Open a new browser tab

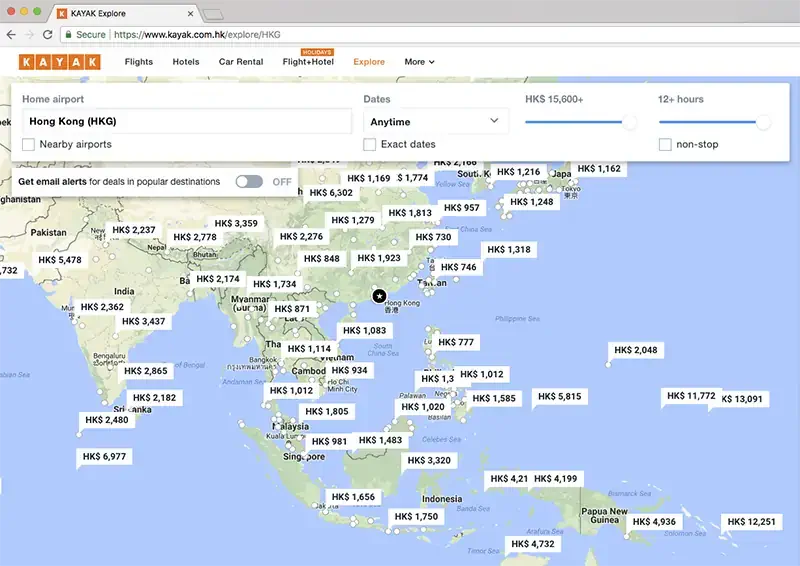pos(212,15)
